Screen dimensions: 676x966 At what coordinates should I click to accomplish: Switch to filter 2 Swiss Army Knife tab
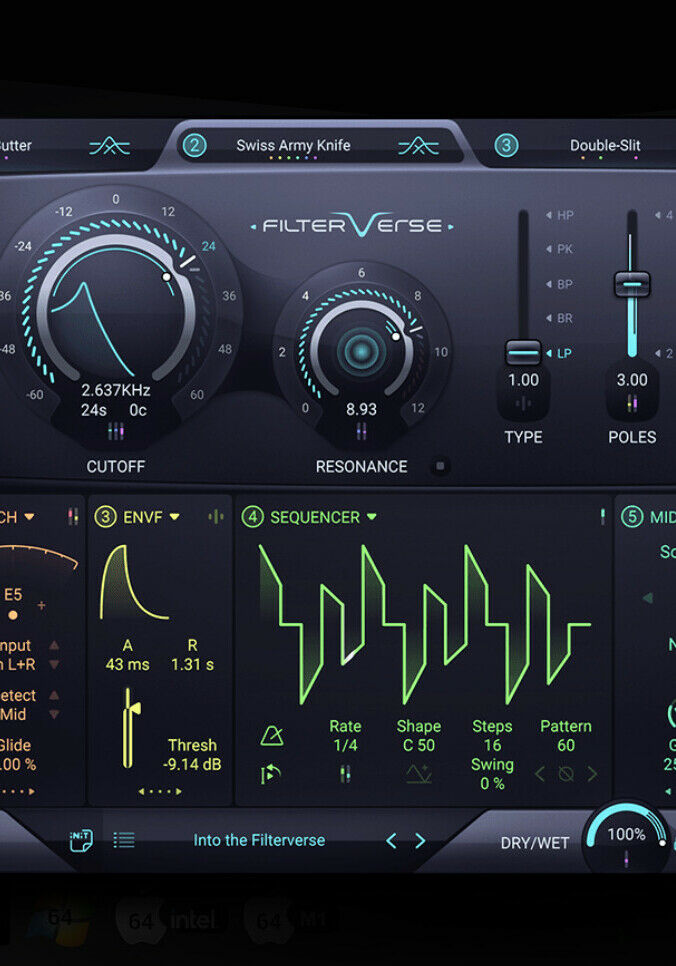[293, 146]
